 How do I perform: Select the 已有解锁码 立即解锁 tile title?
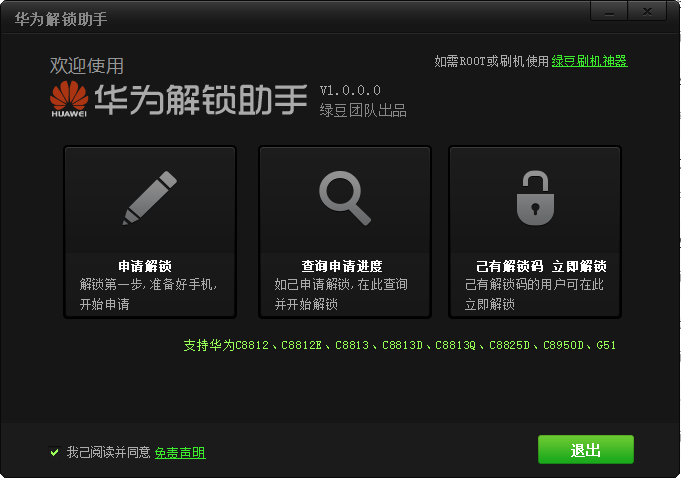coord(541,266)
